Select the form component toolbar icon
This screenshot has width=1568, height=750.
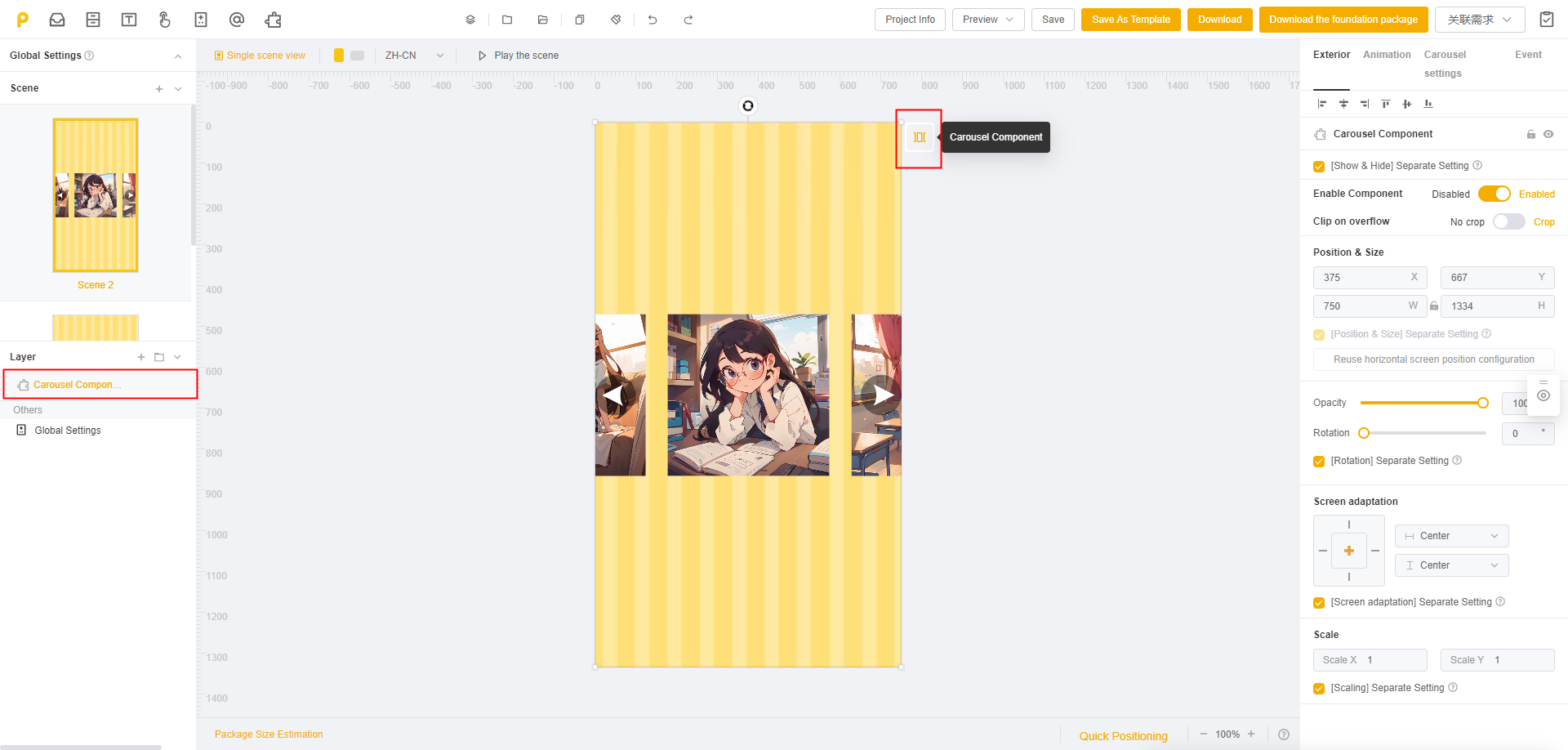(x=93, y=20)
